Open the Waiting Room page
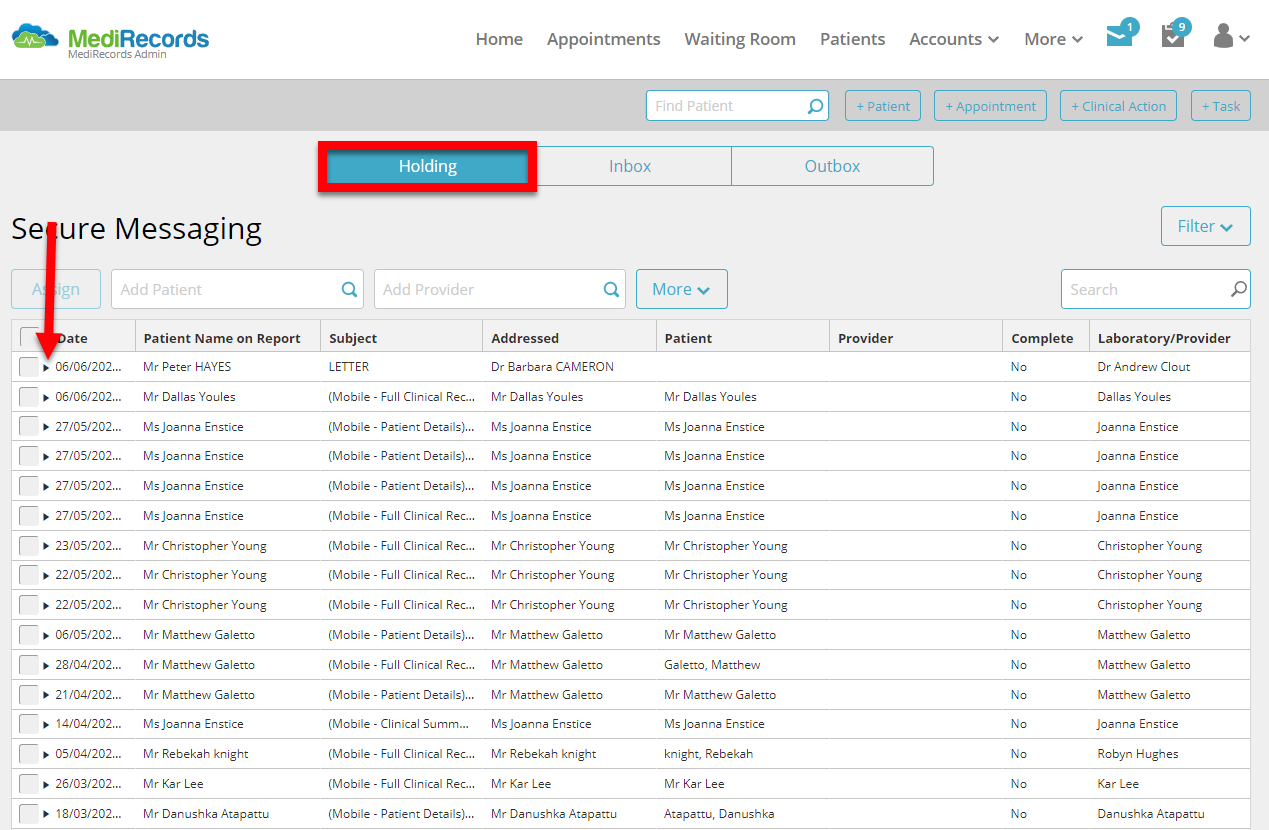The width and height of the screenshot is (1269, 830). [740, 39]
